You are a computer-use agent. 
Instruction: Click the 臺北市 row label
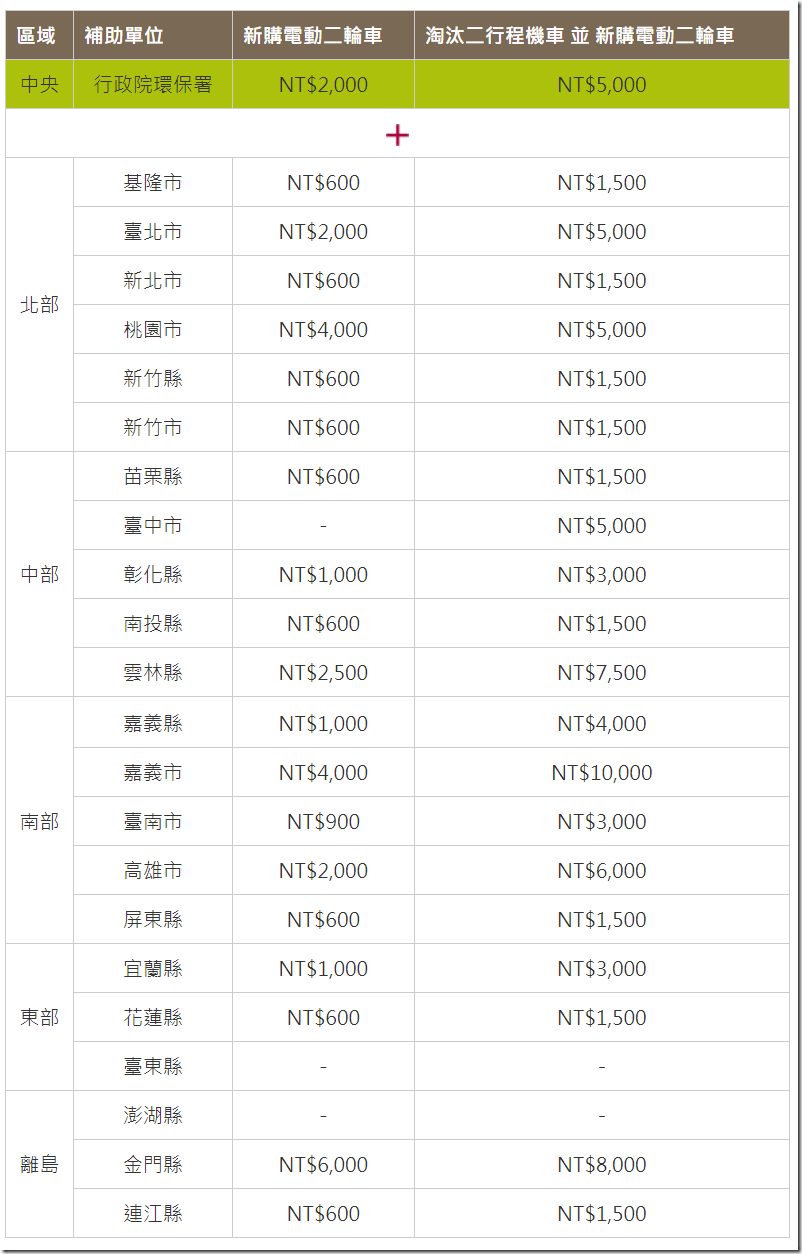tap(153, 232)
